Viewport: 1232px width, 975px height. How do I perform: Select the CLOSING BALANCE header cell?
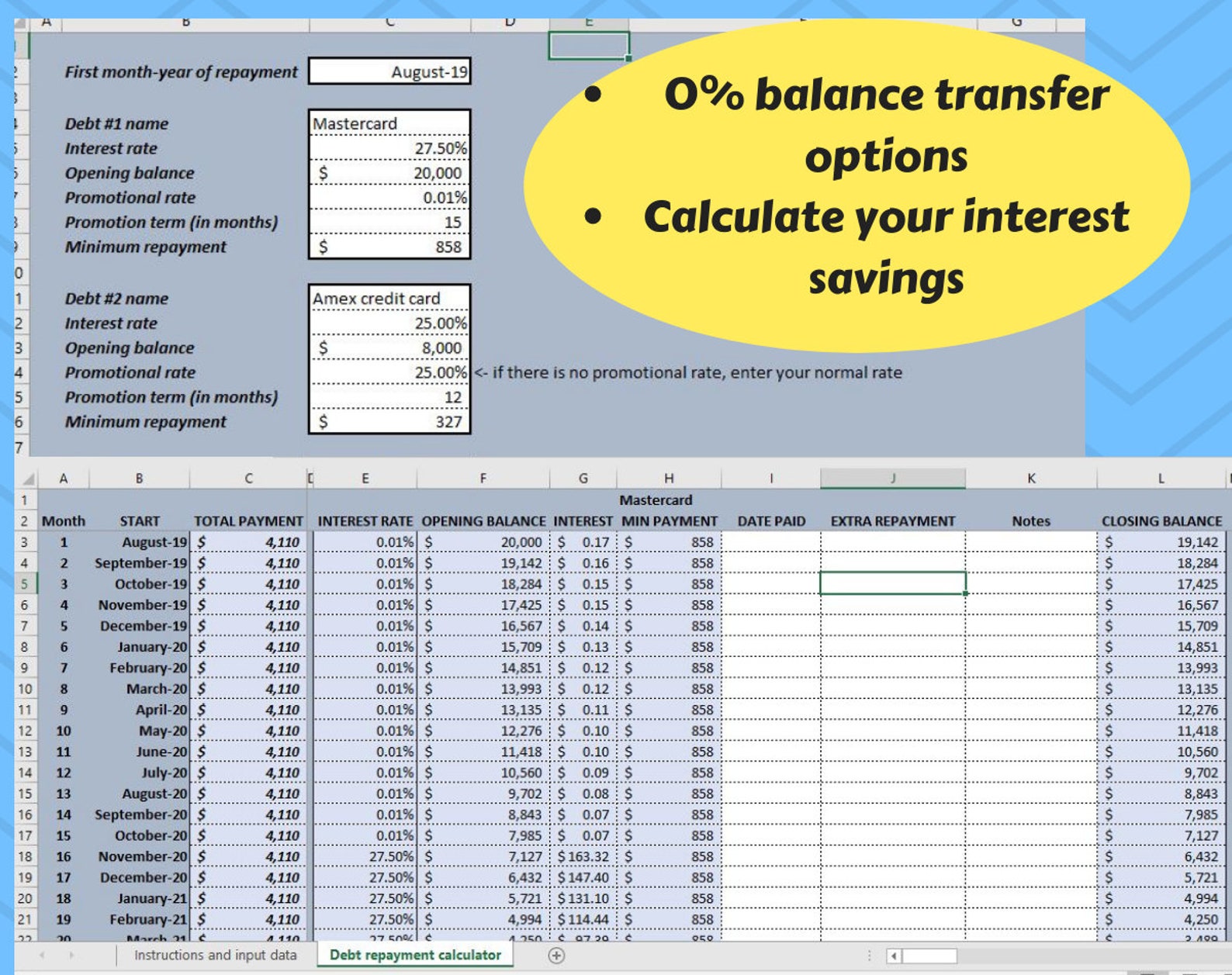pos(1161,521)
